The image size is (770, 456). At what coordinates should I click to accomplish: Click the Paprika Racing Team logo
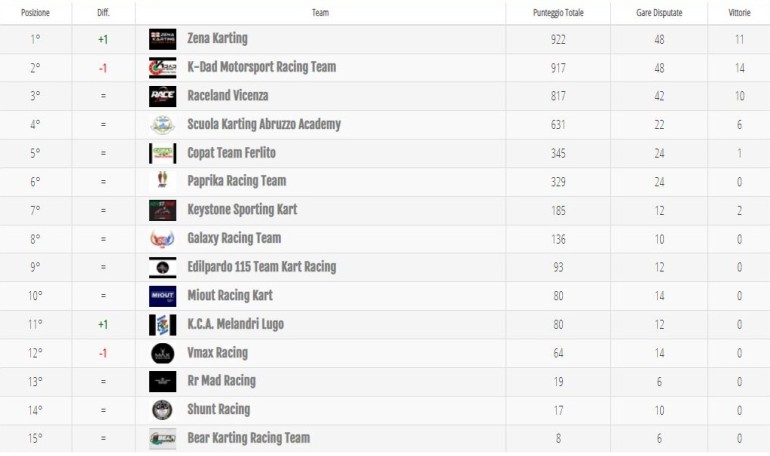[x=162, y=182]
